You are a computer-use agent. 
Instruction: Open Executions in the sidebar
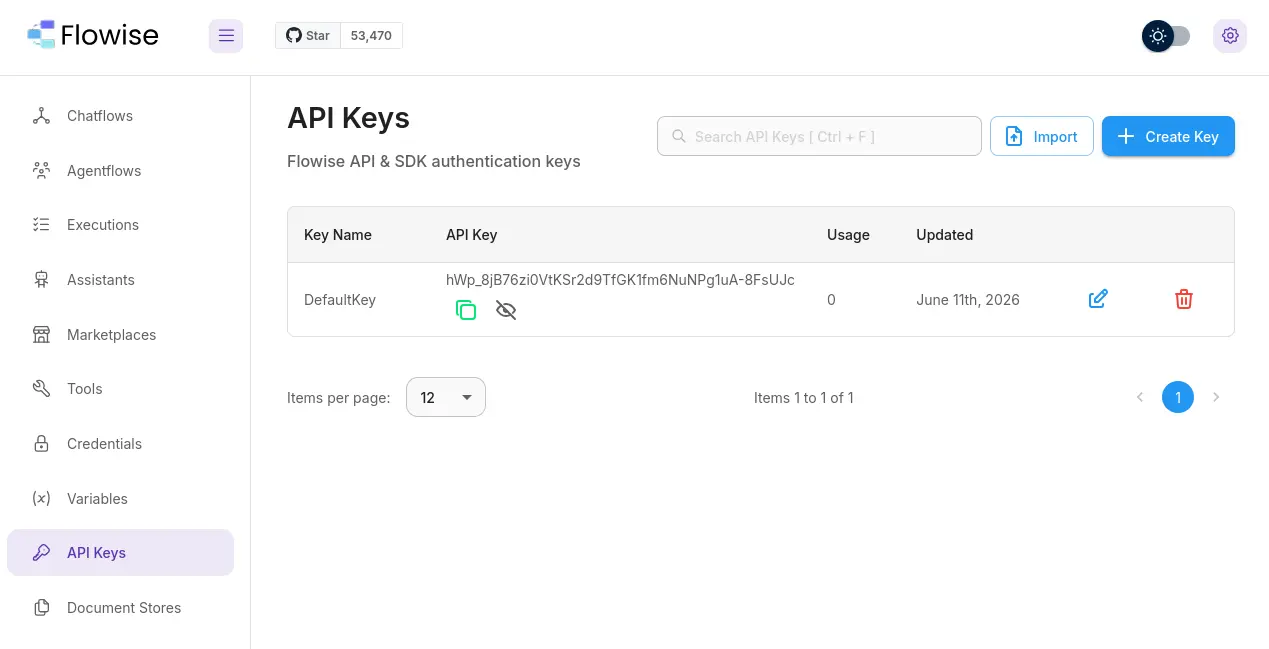click(120, 225)
